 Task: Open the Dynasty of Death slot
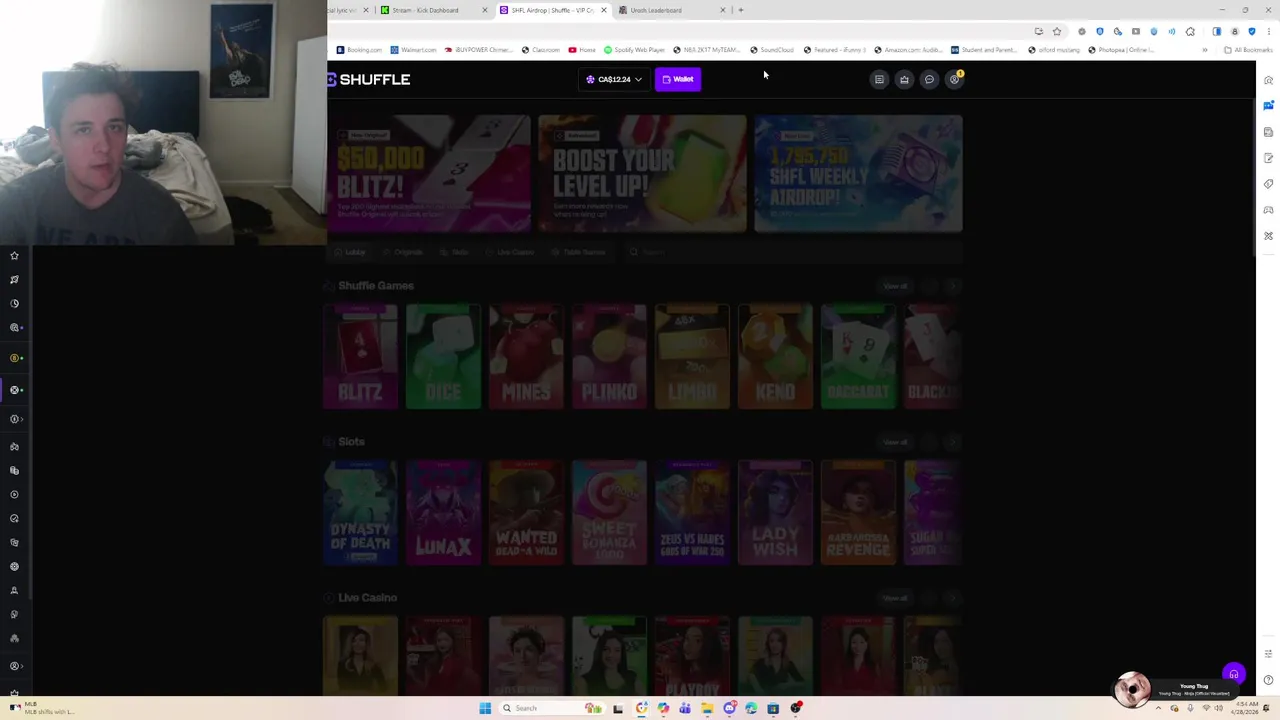360,513
